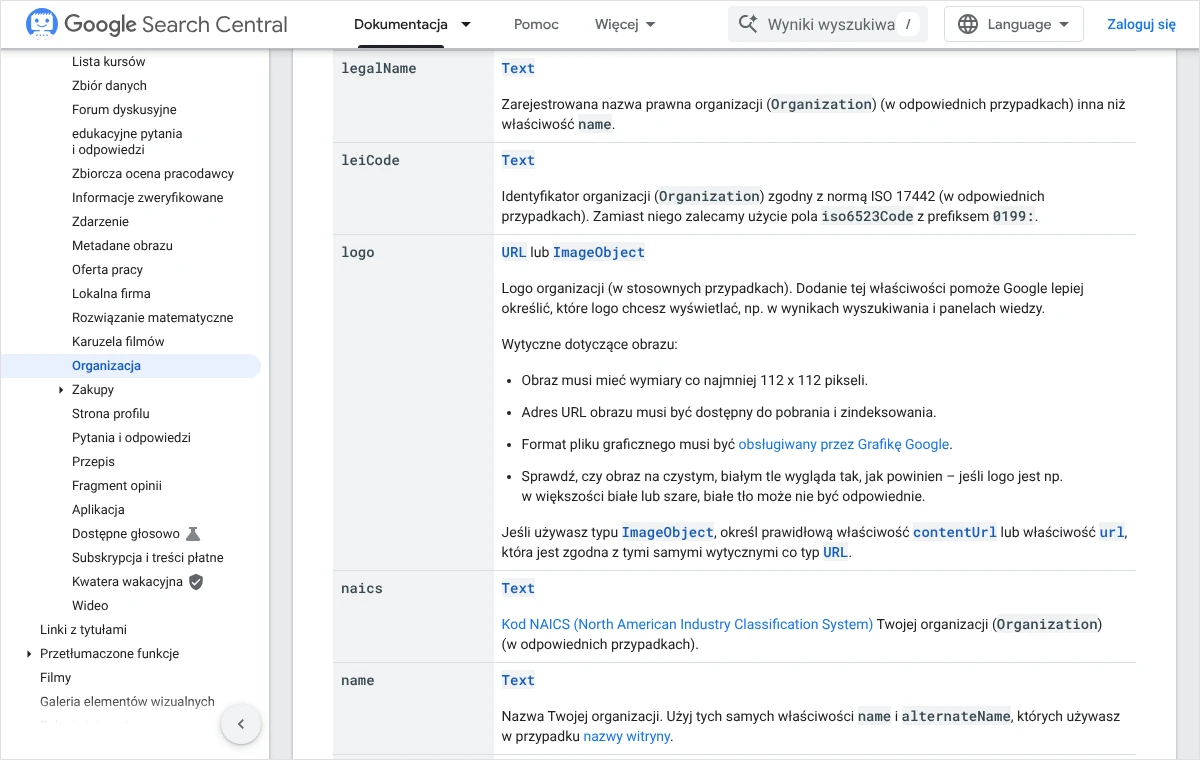Open Zbiorcza ocena pracodawcy page

pos(153,173)
